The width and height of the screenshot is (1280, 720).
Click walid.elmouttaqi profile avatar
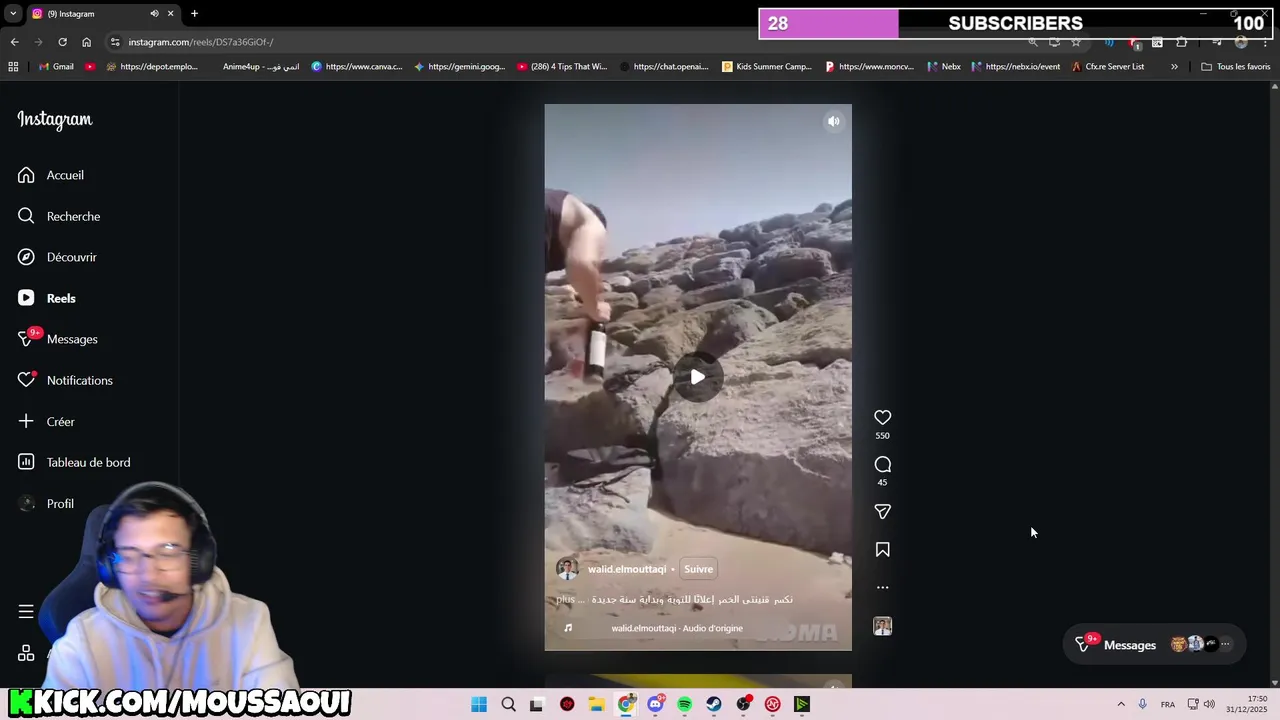coord(567,569)
